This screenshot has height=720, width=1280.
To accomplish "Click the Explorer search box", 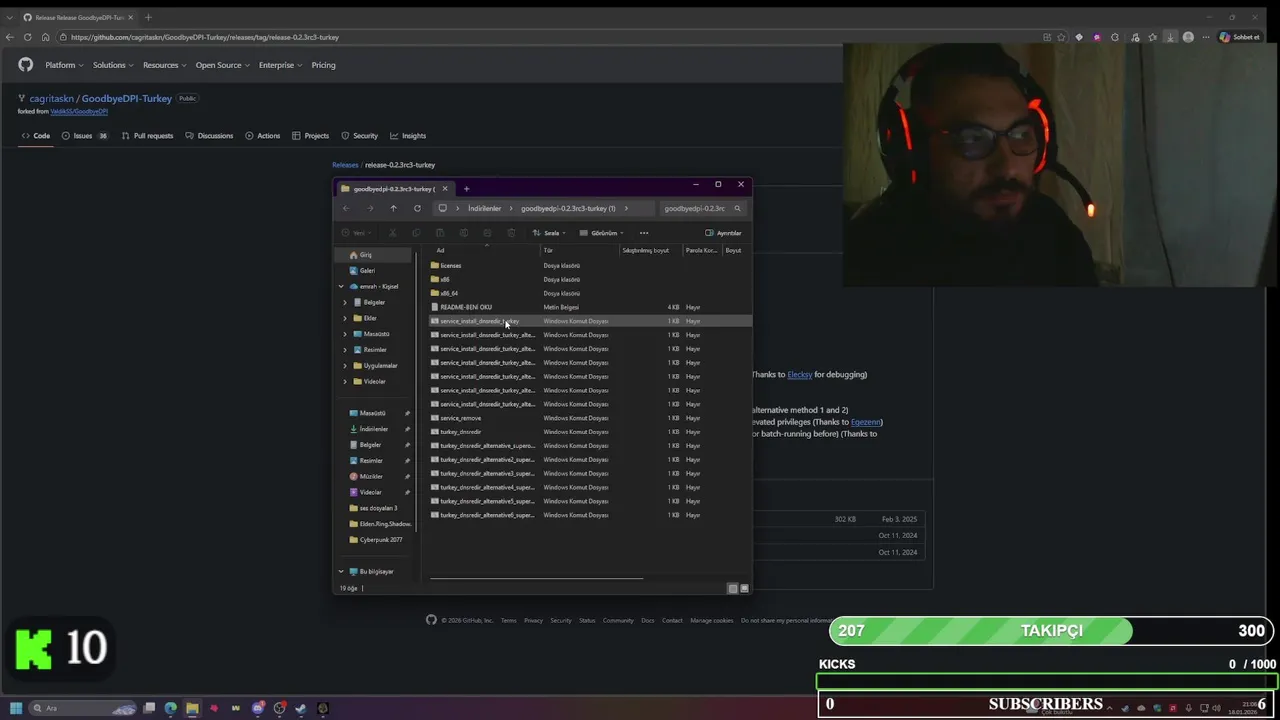I will pyautogui.click(x=701, y=208).
